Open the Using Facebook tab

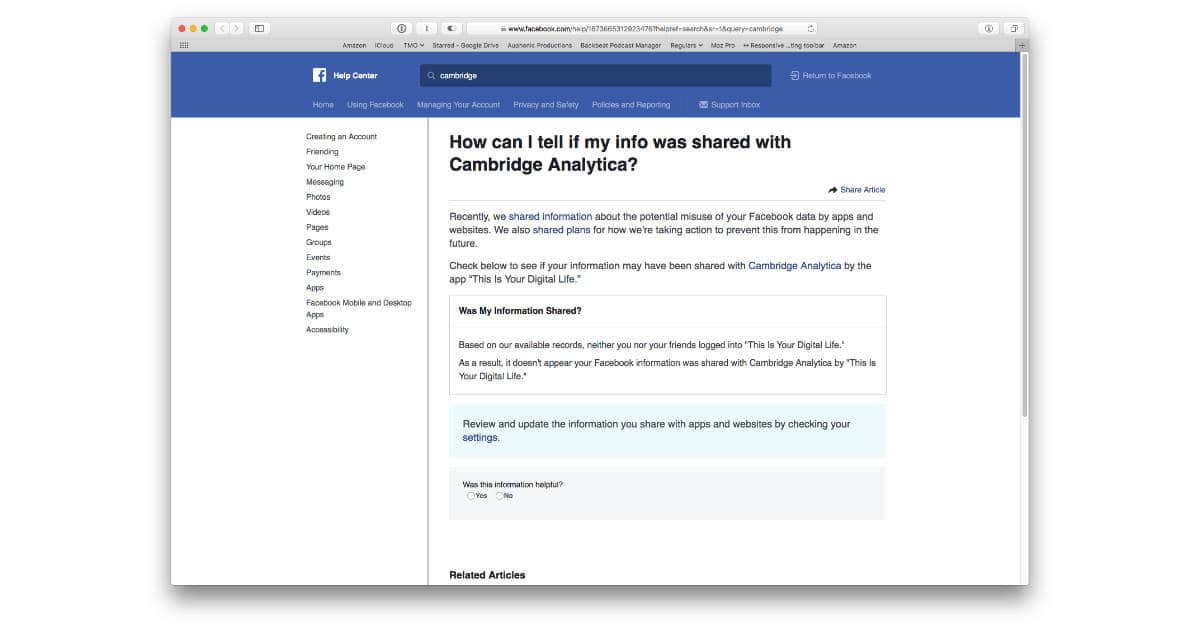pyautogui.click(x=375, y=104)
